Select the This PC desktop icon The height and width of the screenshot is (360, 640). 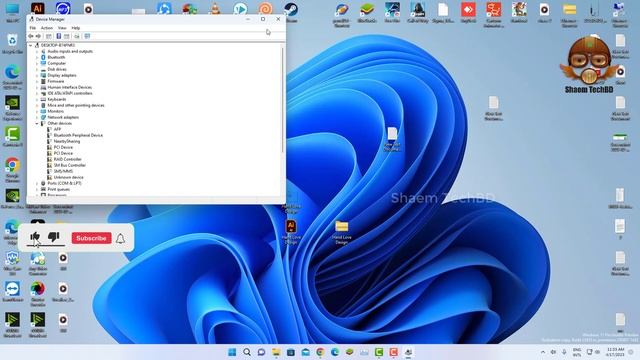(12, 11)
